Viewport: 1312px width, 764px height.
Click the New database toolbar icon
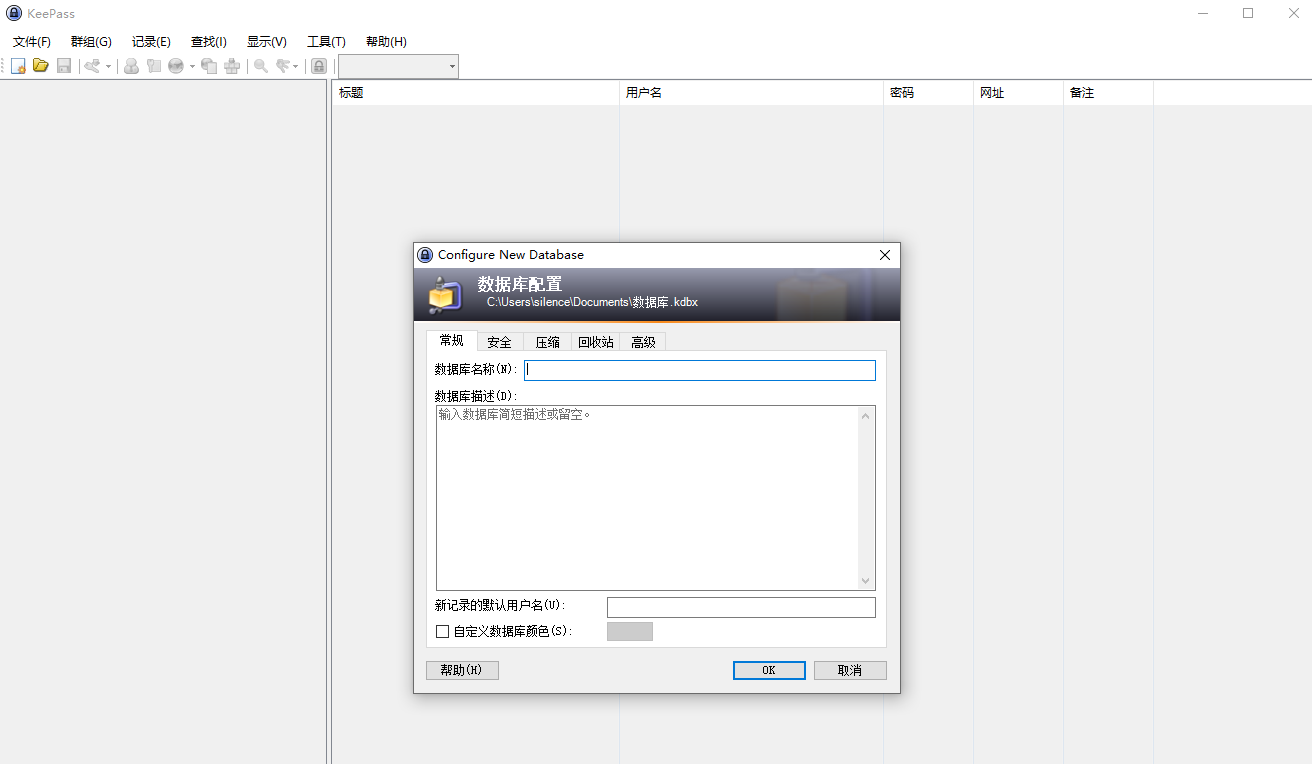tap(18, 66)
